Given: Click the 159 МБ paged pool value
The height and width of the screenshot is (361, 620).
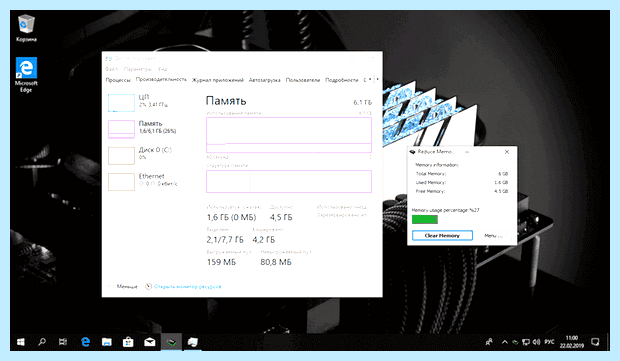Looking at the screenshot, I should (221, 262).
